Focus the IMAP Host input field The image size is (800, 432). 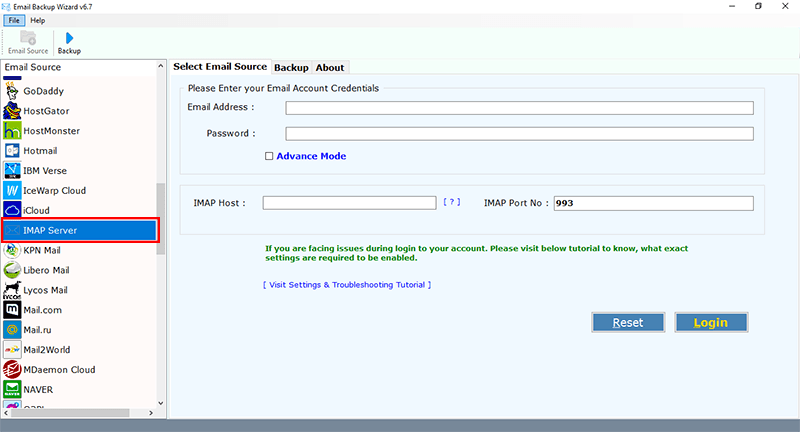pyautogui.click(x=349, y=203)
